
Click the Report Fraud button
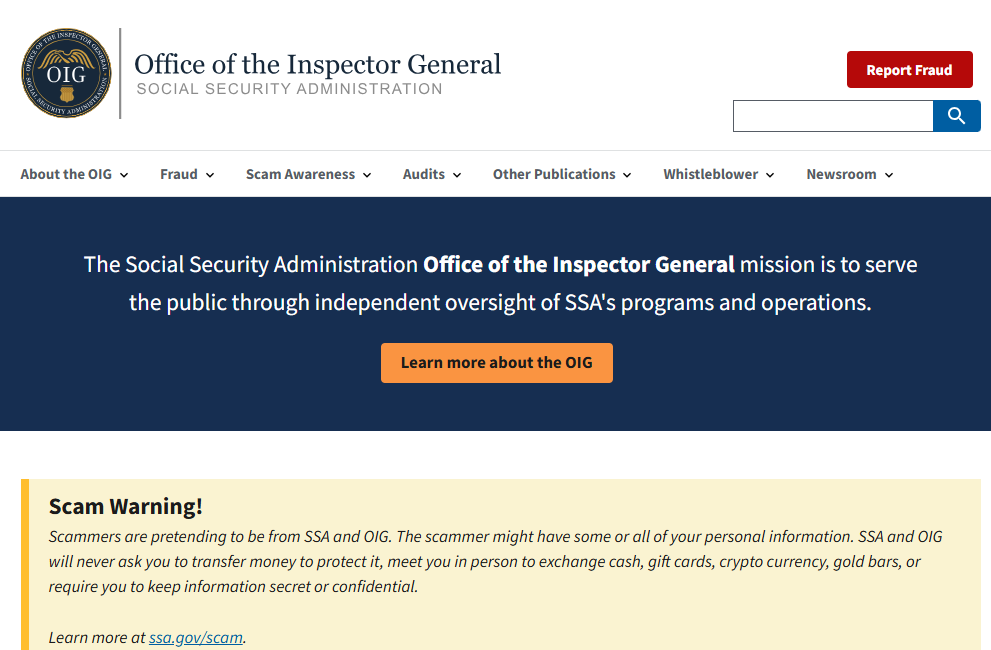point(909,69)
